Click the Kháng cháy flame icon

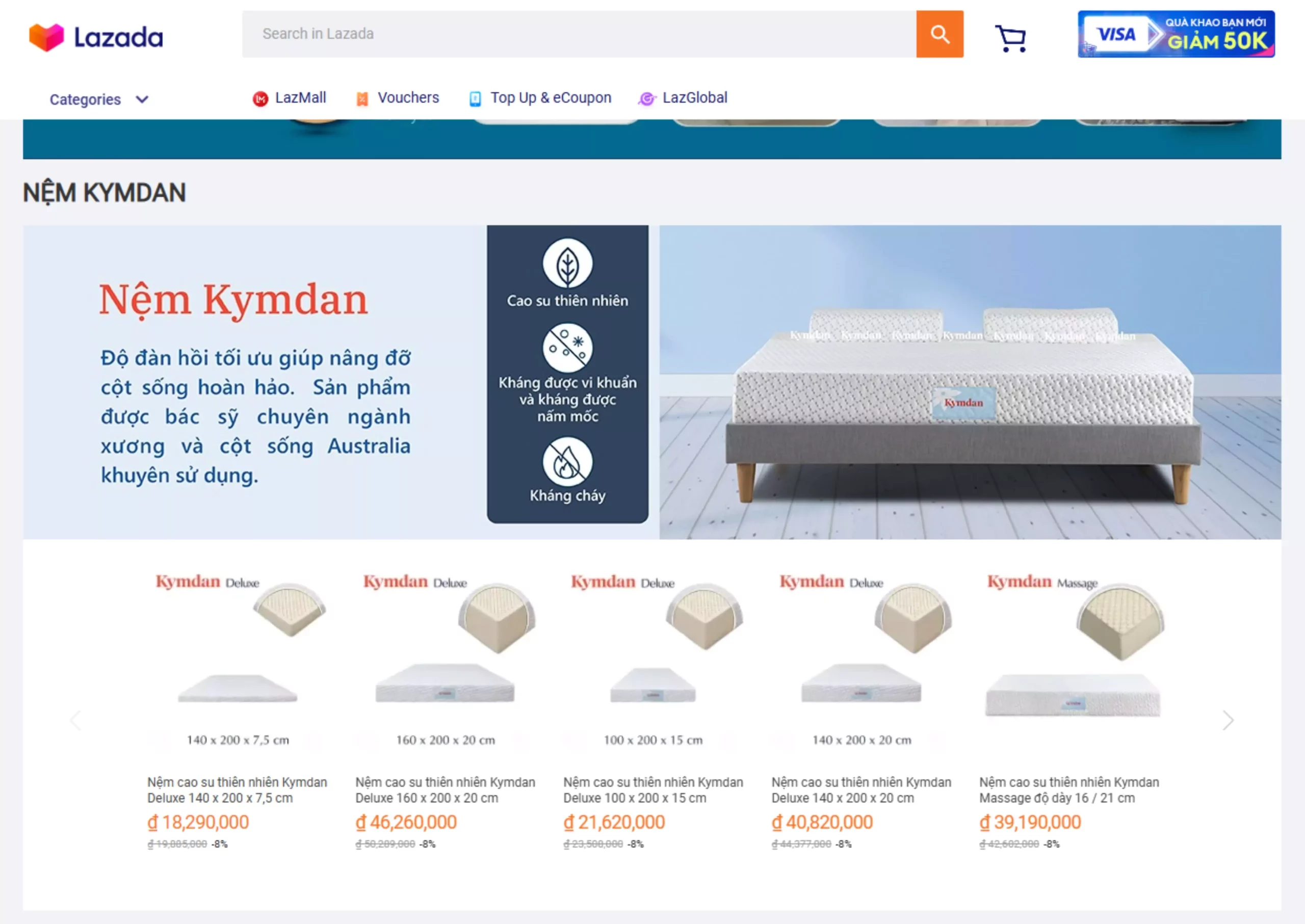[567, 461]
